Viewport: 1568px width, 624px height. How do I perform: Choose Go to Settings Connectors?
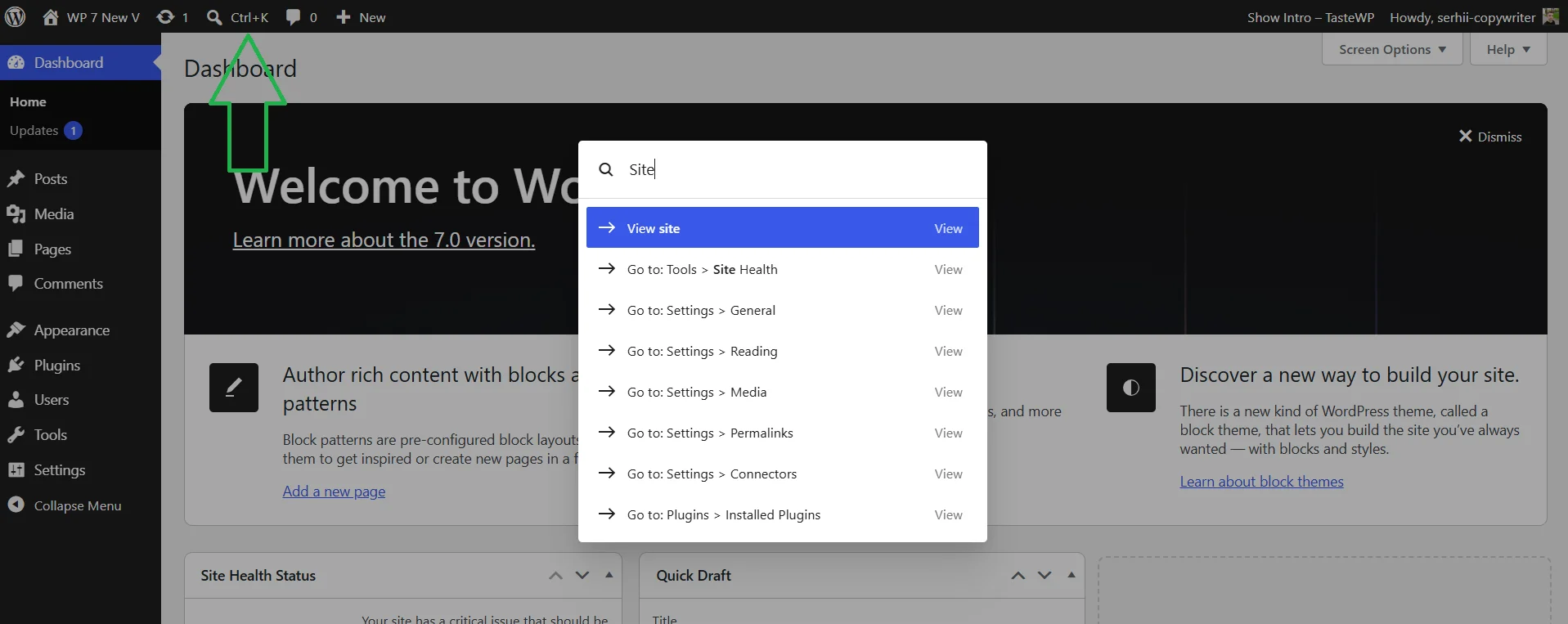point(783,474)
